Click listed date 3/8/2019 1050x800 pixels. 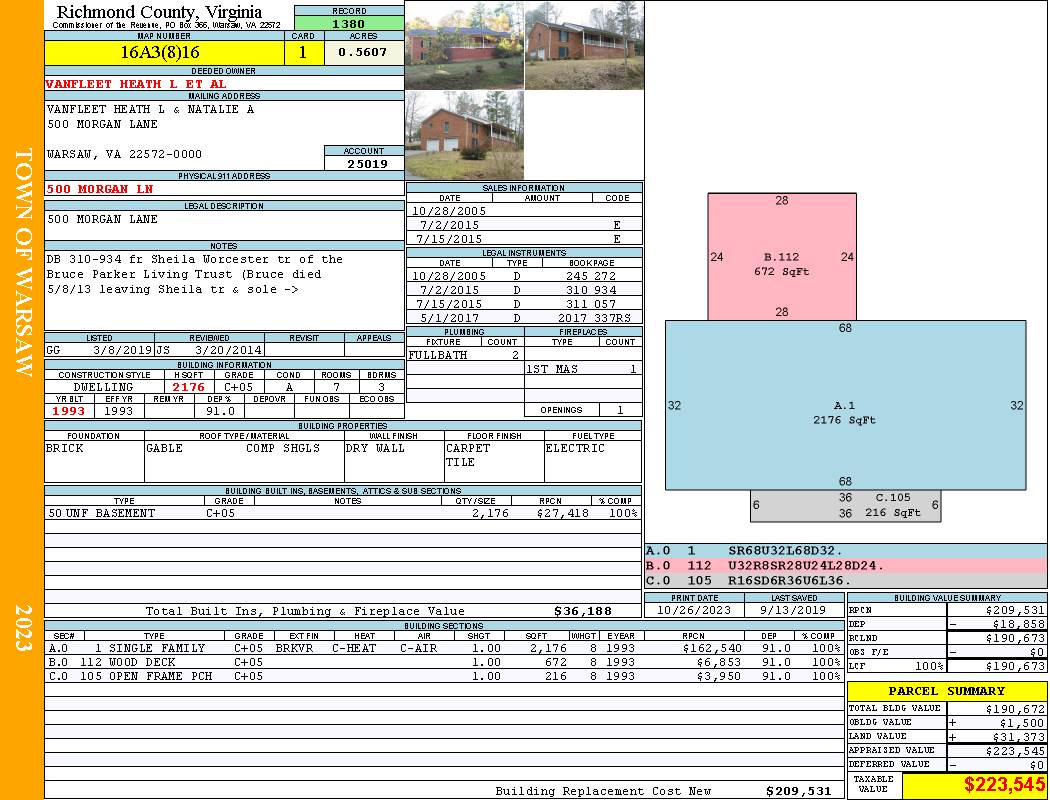(123, 350)
